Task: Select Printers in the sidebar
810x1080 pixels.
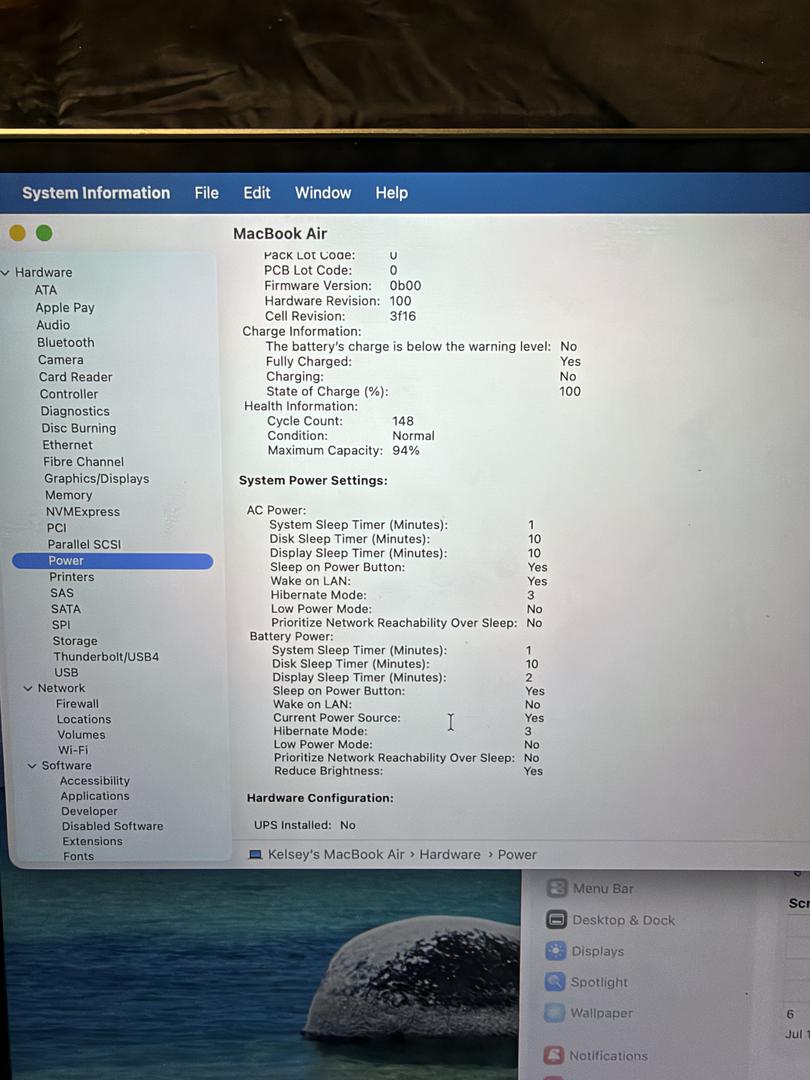Action: click(x=72, y=577)
